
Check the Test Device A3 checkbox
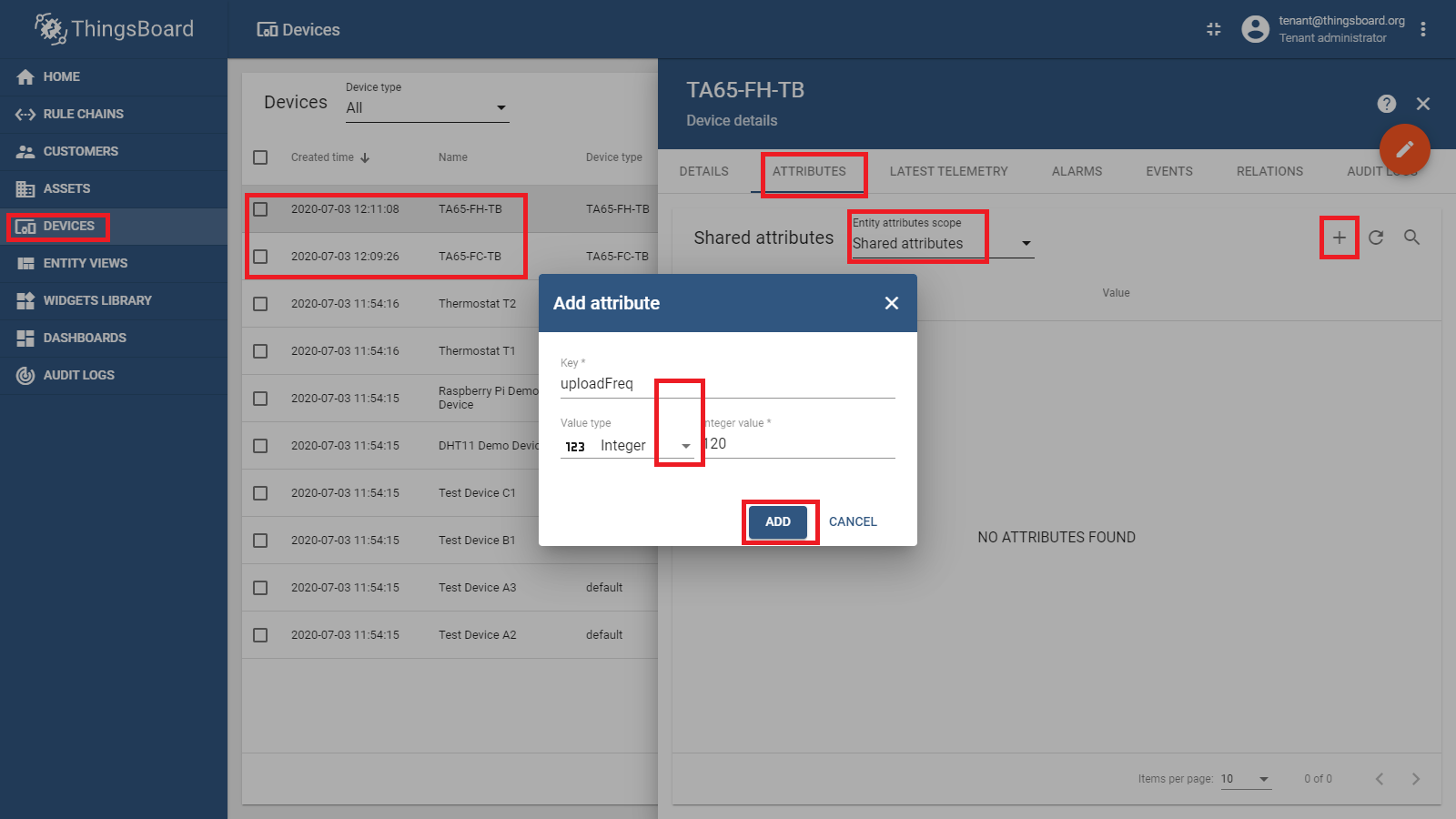[x=260, y=588]
